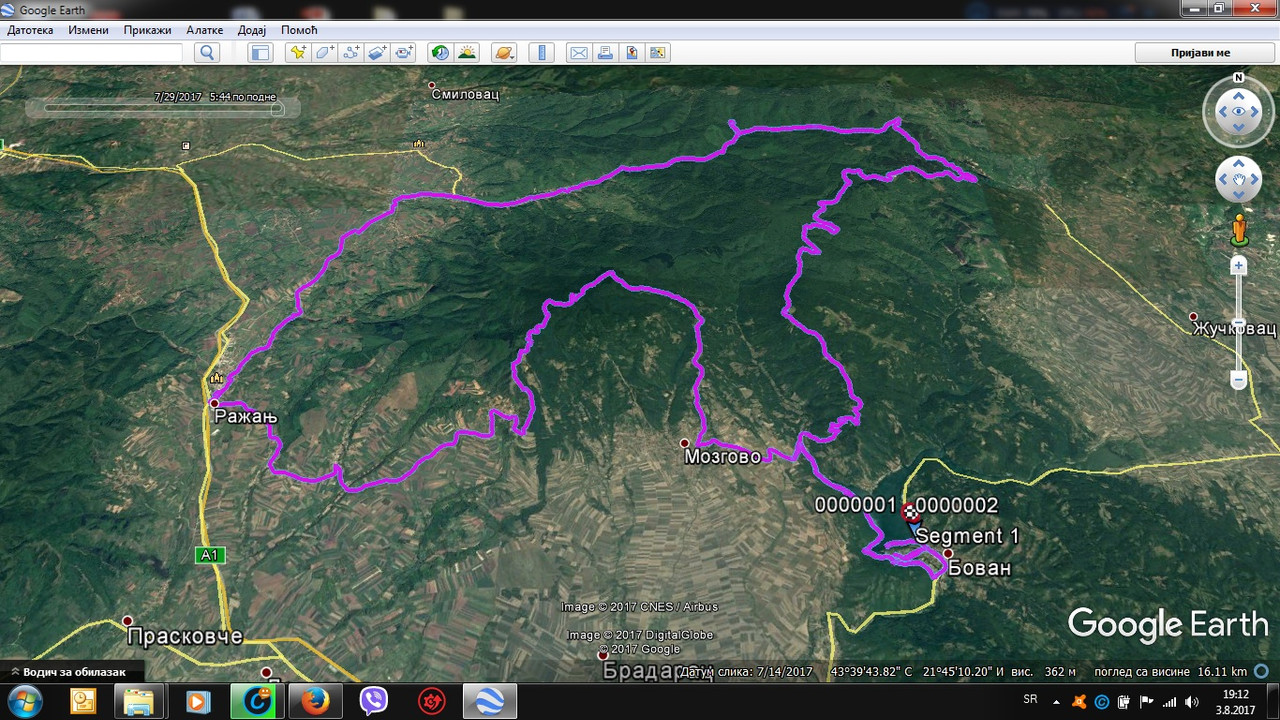Move left with hand joystick arrow
The width and height of the screenshot is (1280, 720).
[1223, 180]
